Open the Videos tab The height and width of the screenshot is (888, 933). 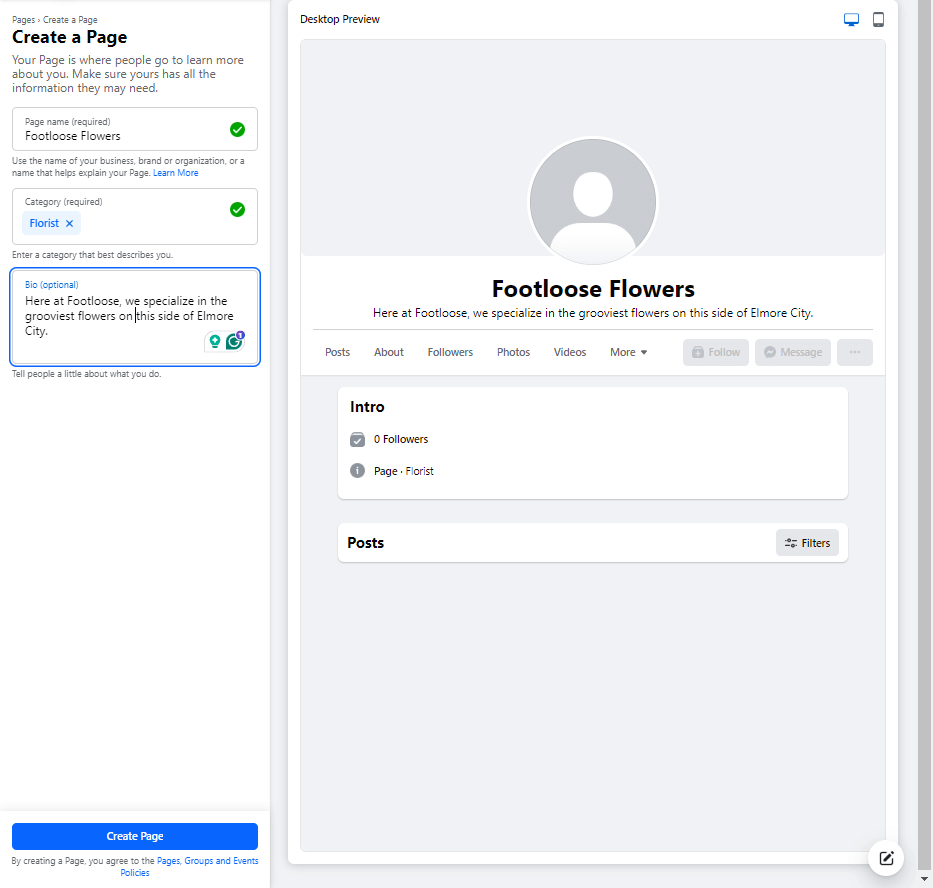[569, 351]
